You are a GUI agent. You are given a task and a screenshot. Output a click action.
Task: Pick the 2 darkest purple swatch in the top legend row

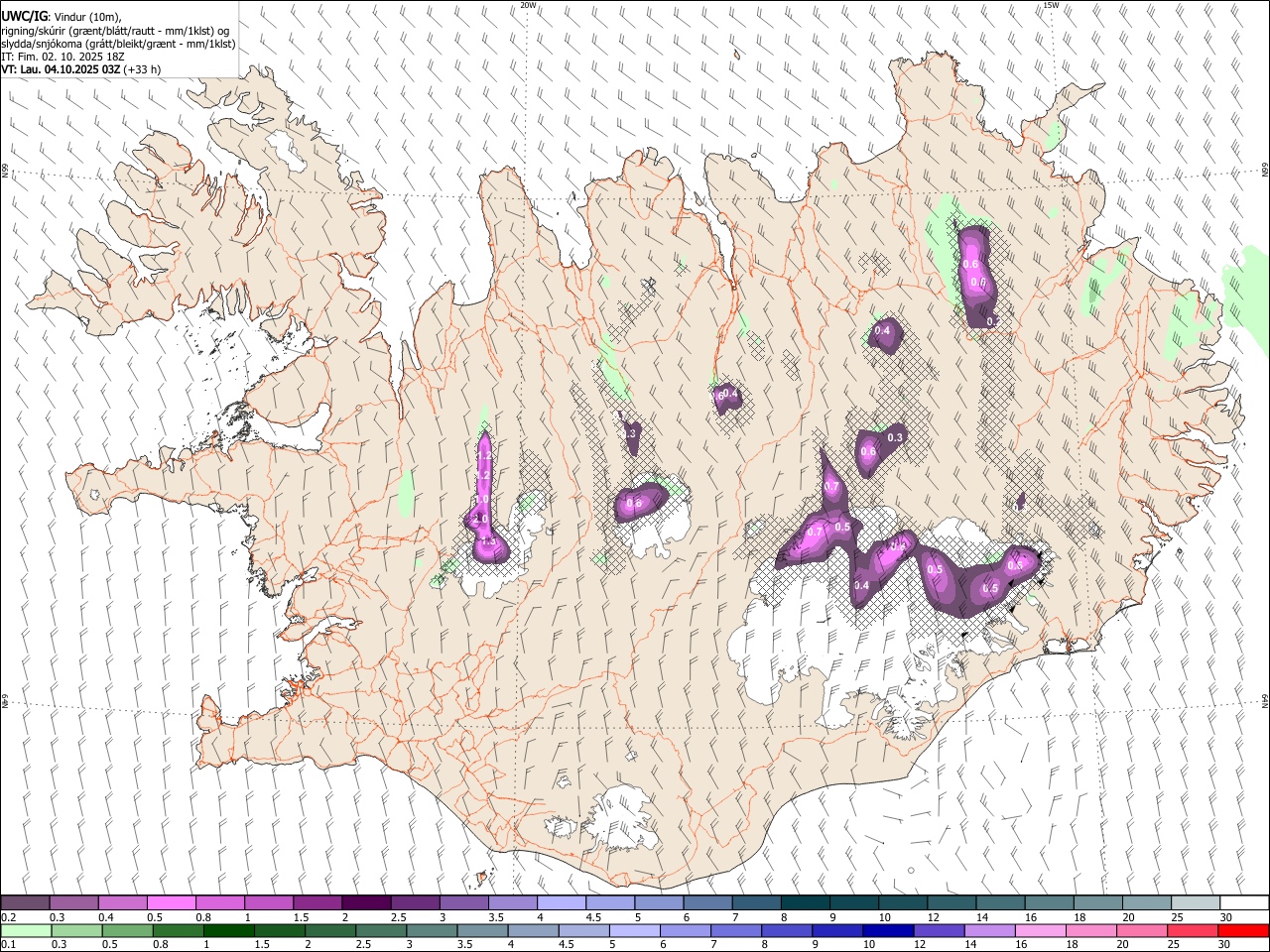click(x=366, y=903)
